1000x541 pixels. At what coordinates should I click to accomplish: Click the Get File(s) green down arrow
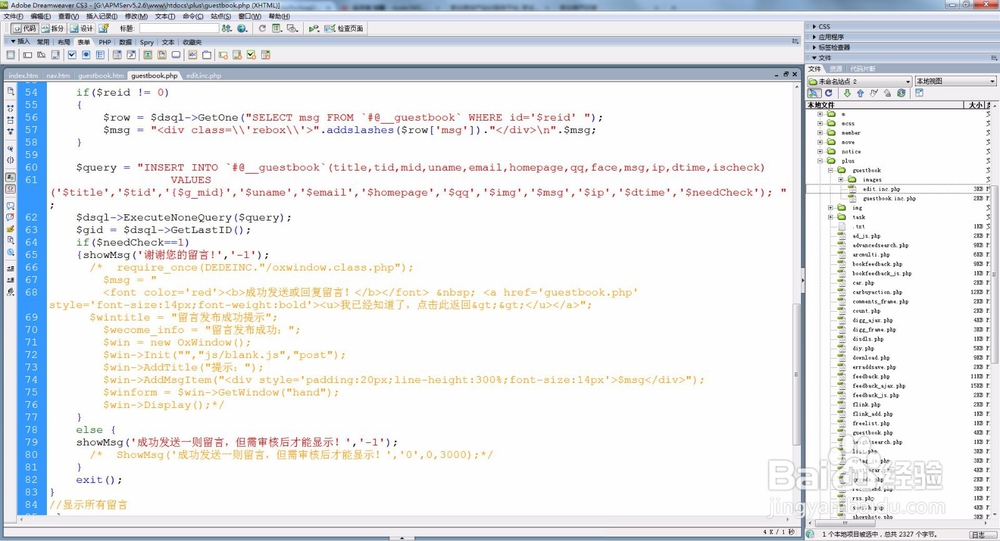[x=847, y=93]
